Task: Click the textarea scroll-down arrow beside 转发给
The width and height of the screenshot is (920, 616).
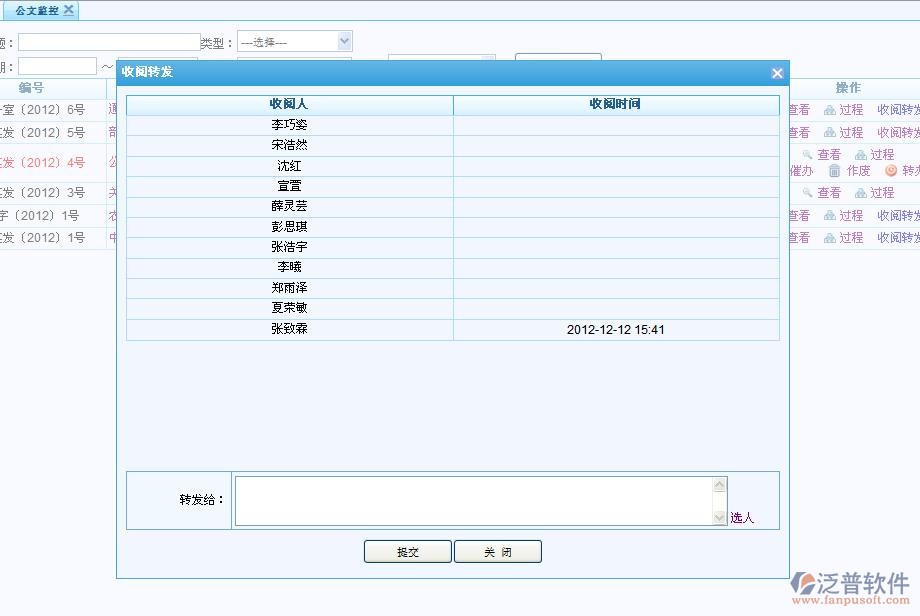Action: point(720,518)
